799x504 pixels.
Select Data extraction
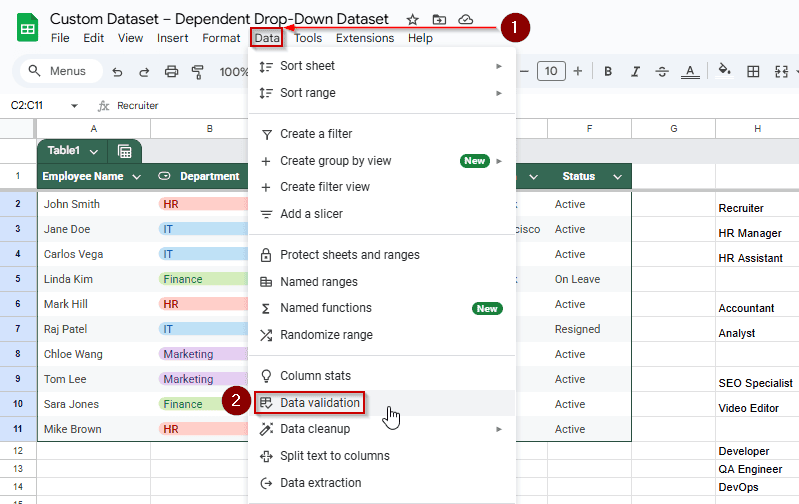[x=382, y=483]
